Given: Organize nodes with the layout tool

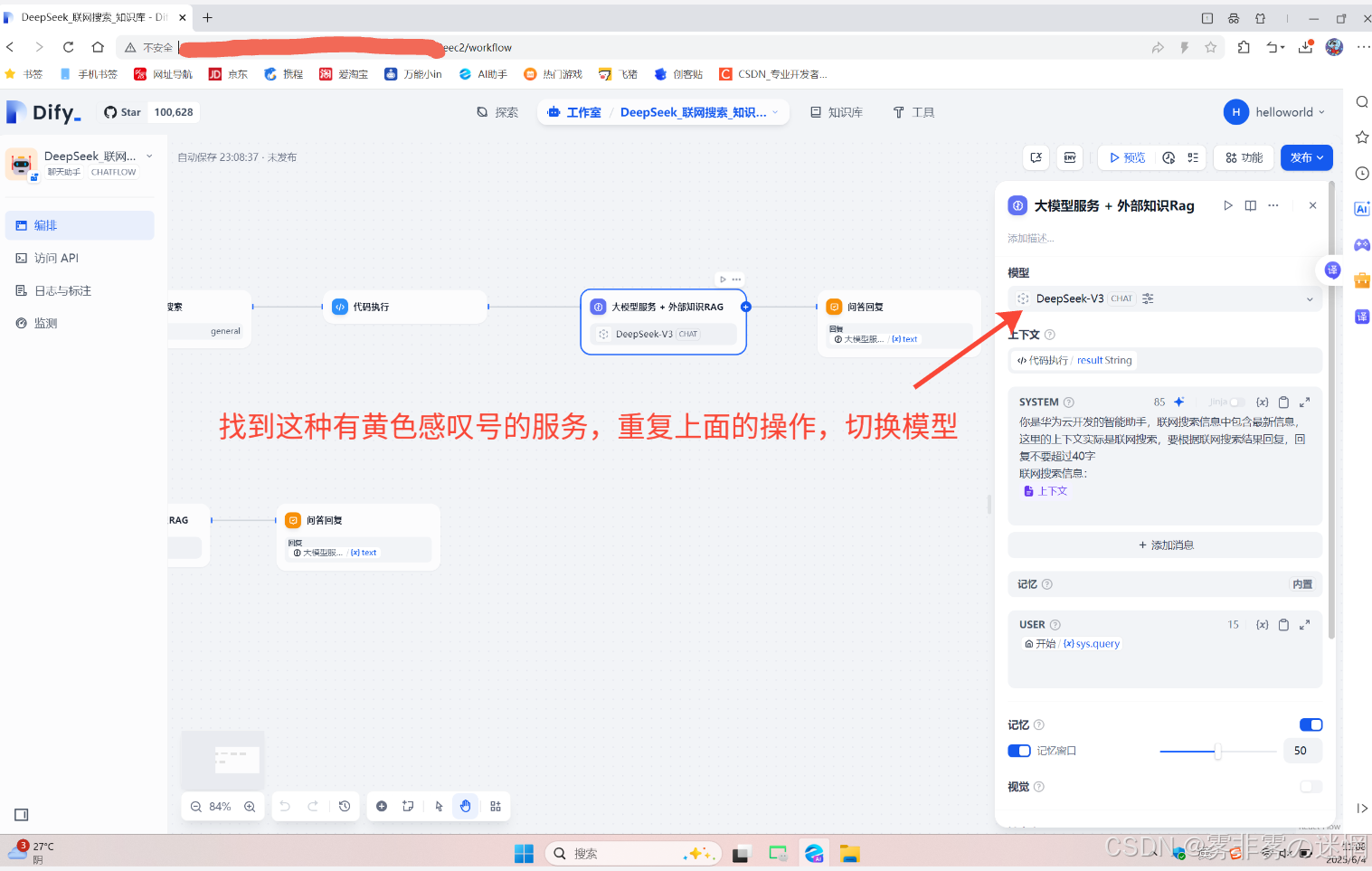Looking at the screenshot, I should click(496, 806).
